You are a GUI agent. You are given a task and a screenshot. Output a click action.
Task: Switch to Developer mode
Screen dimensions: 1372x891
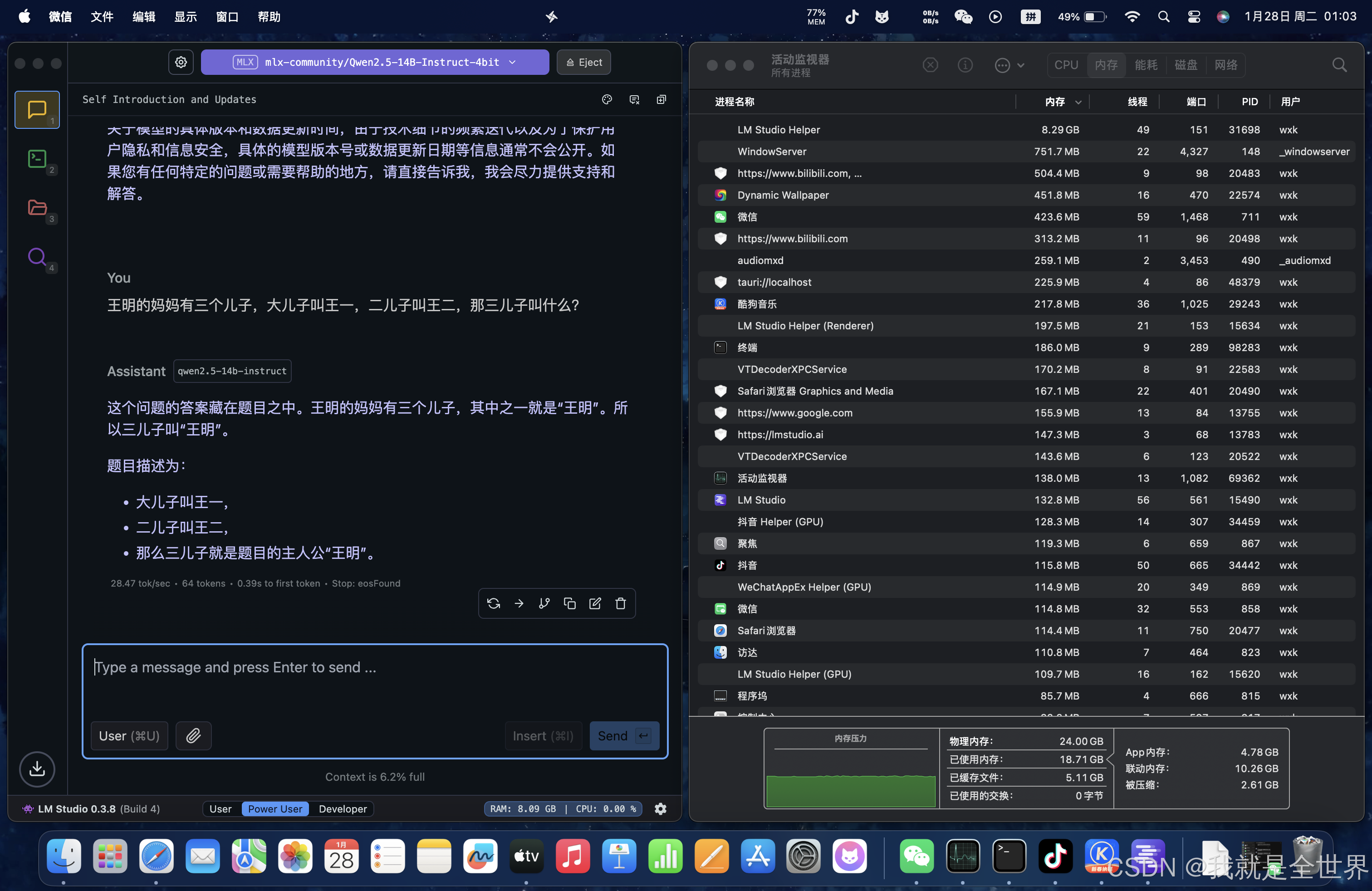click(x=343, y=808)
